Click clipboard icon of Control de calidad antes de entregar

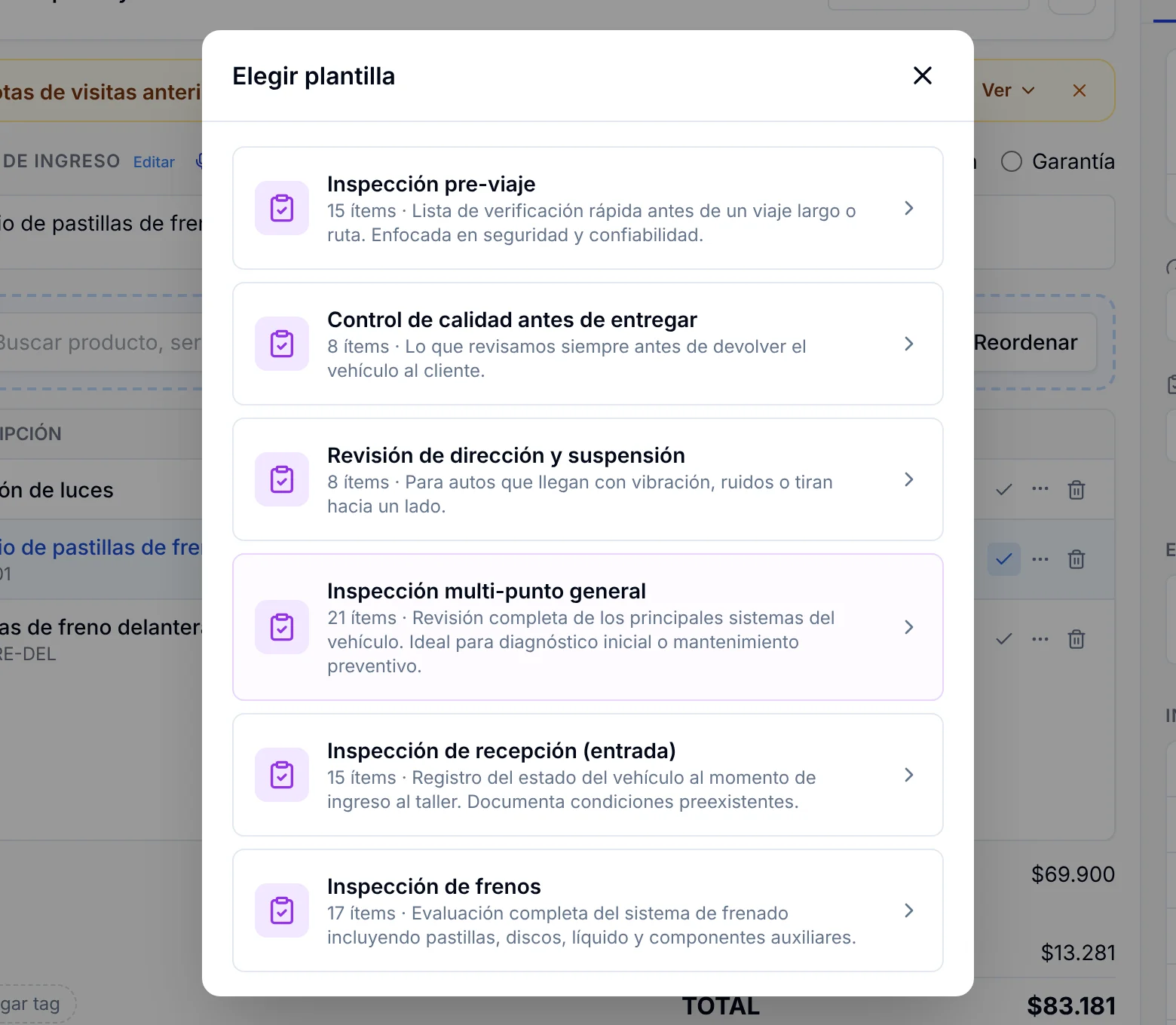pyautogui.click(x=282, y=344)
